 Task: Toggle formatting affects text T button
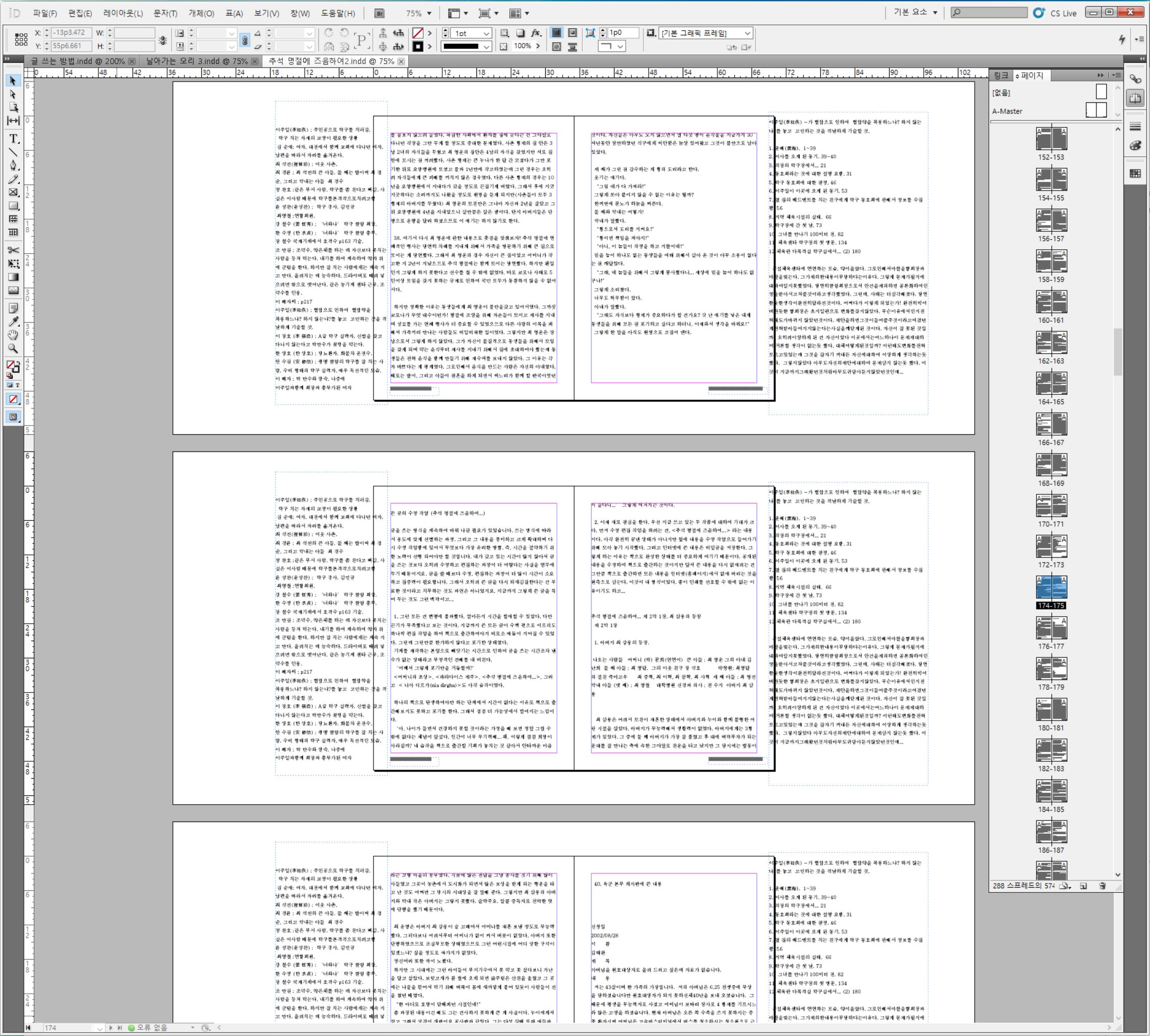point(17,385)
